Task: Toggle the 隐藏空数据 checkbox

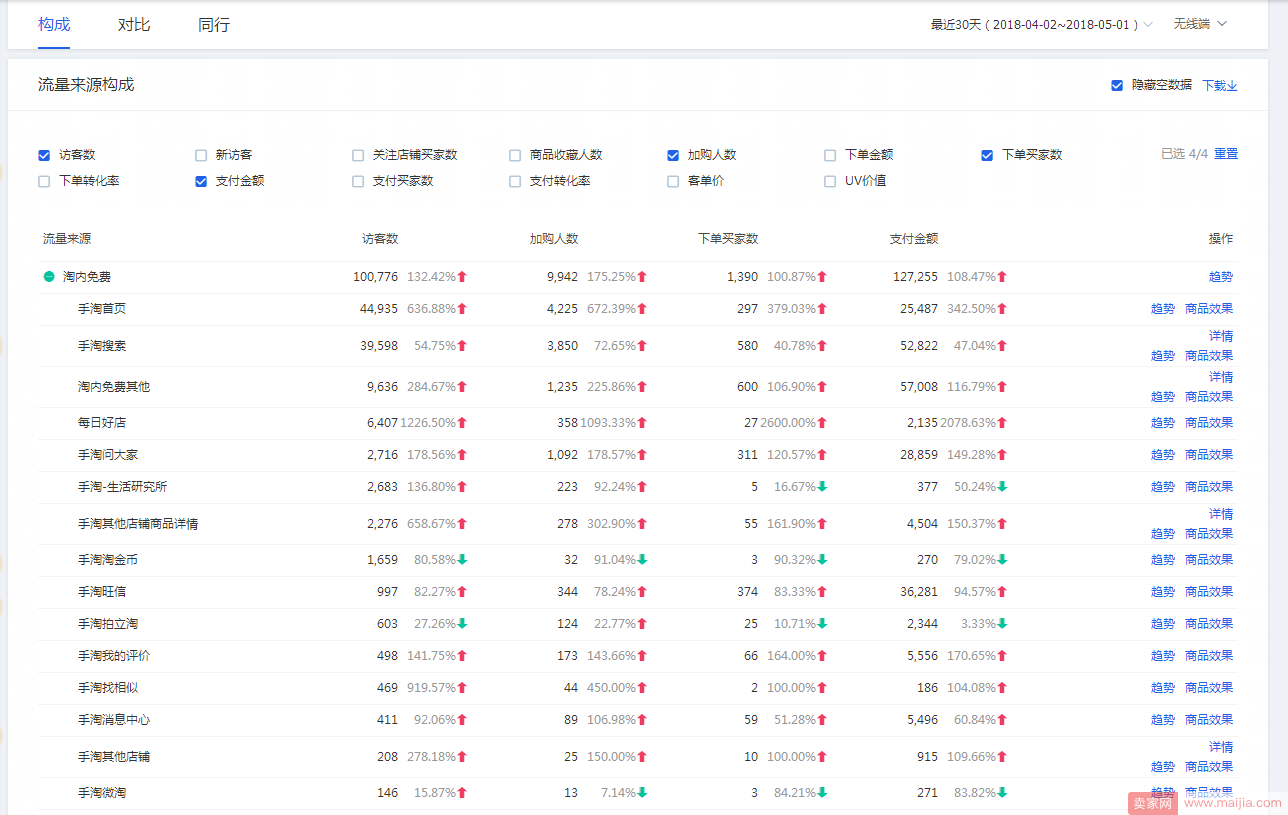Action: coord(1117,85)
